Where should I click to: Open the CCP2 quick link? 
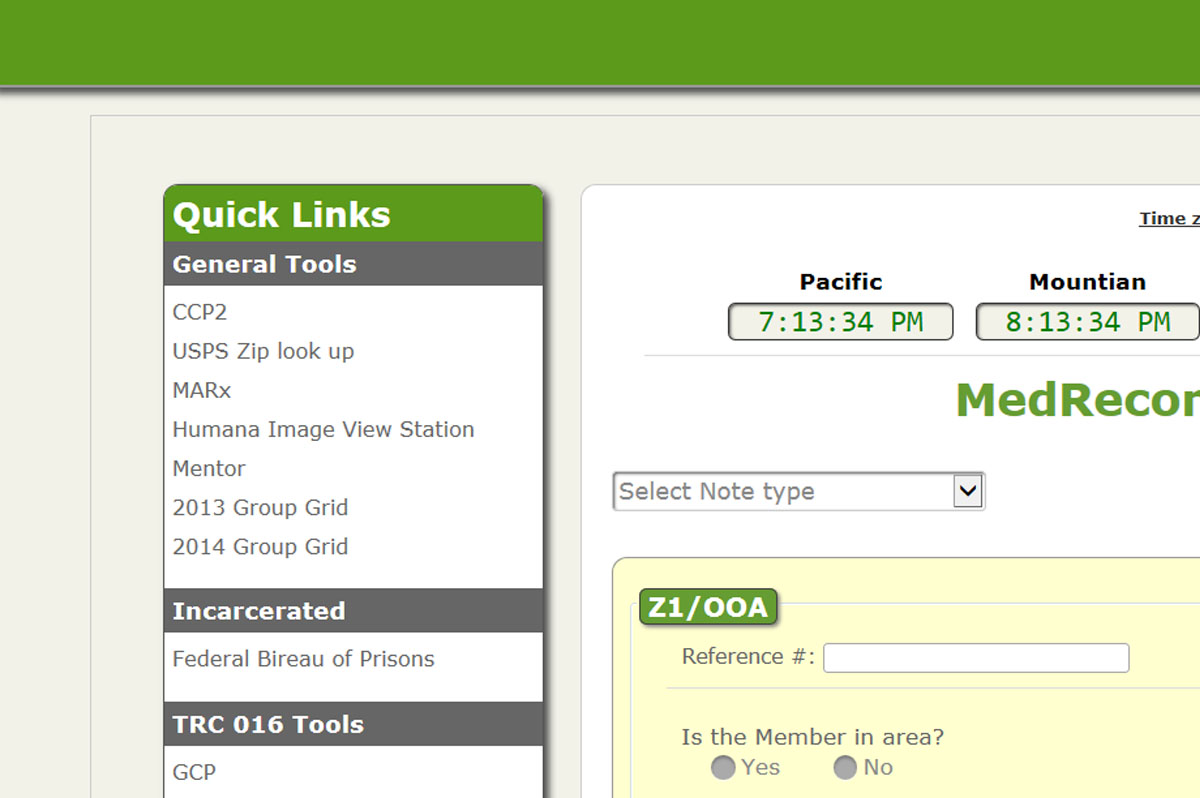point(200,312)
